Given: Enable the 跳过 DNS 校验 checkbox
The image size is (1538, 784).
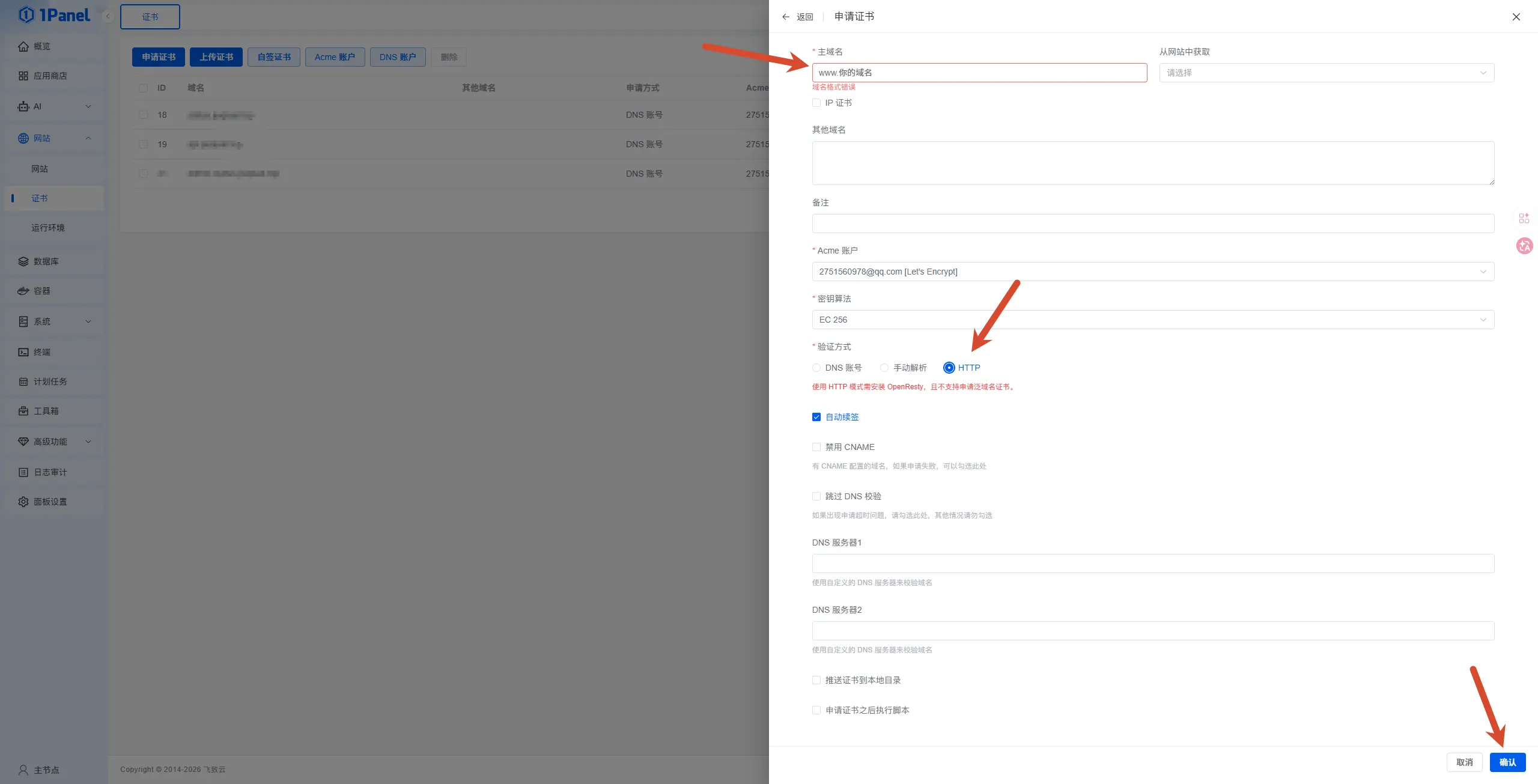Looking at the screenshot, I should (816, 496).
